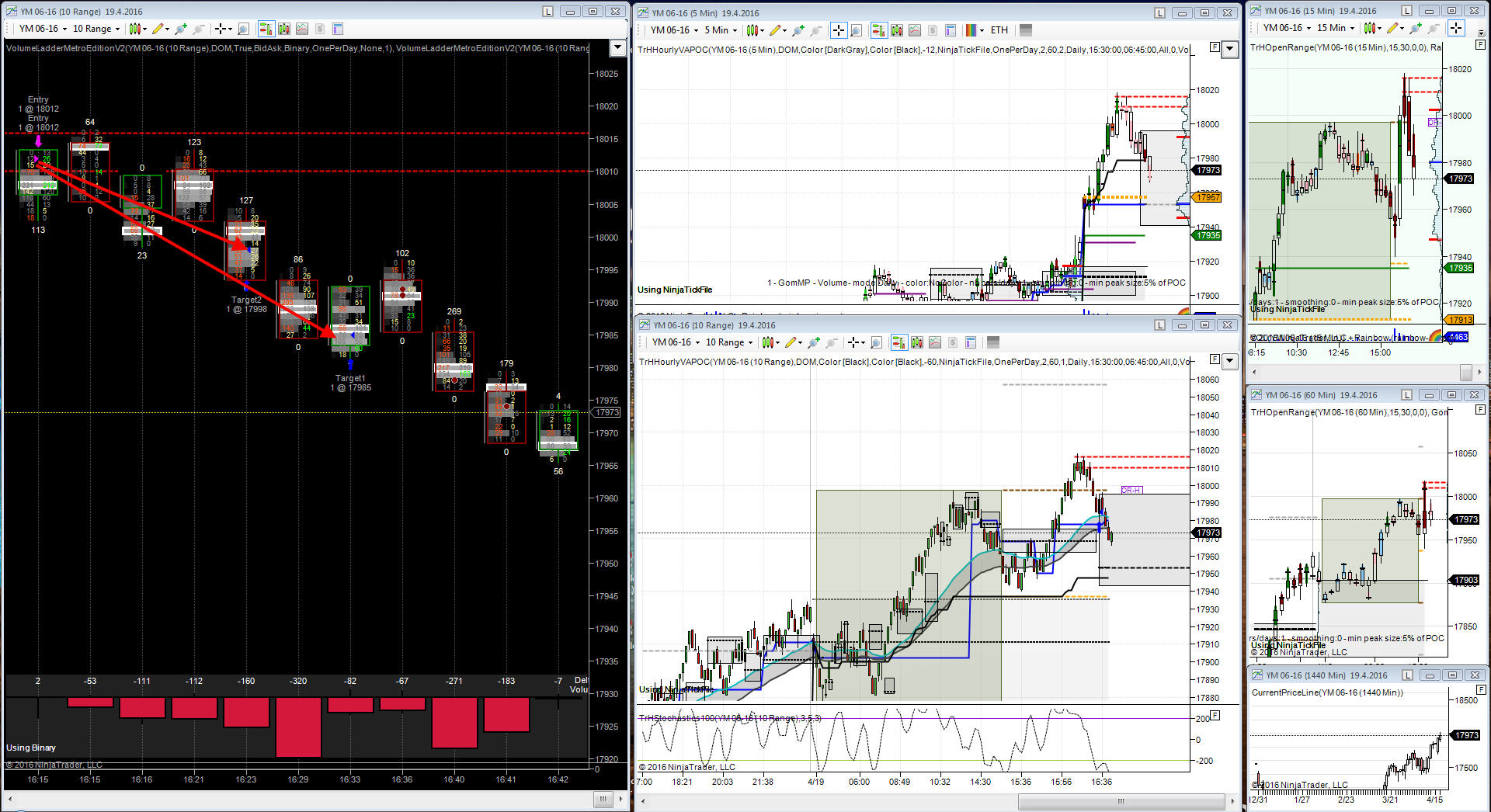This screenshot has width=1491, height=812.
Task: Expand toolbar overflow chevron in 15 Min window
Action: [x=1482, y=31]
